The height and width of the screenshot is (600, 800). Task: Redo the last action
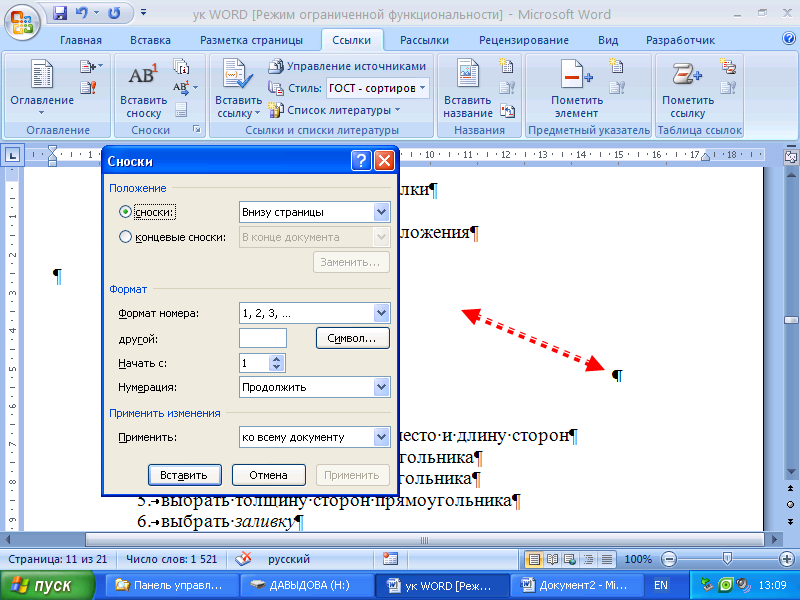point(114,13)
